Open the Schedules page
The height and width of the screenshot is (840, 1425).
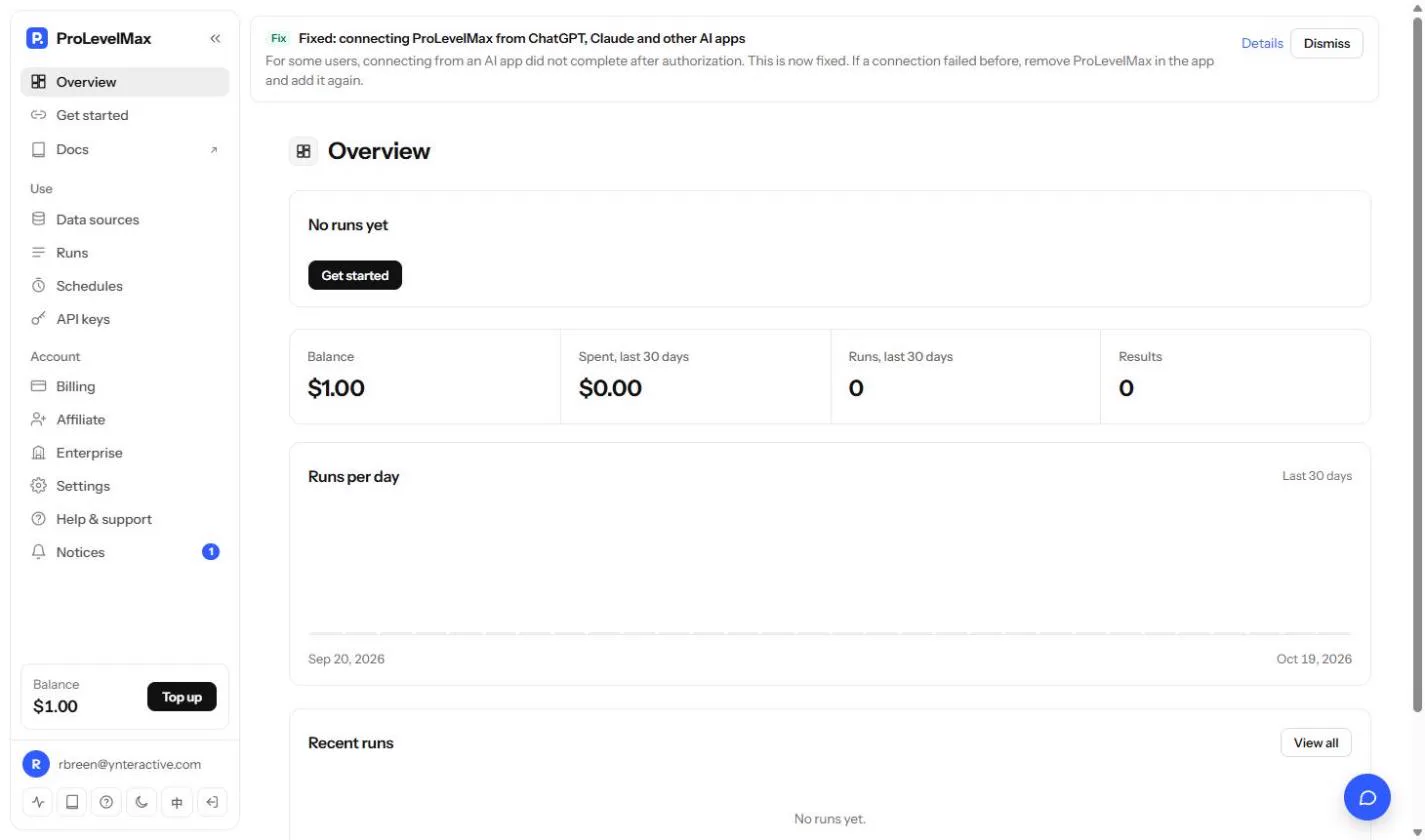click(x=125, y=286)
